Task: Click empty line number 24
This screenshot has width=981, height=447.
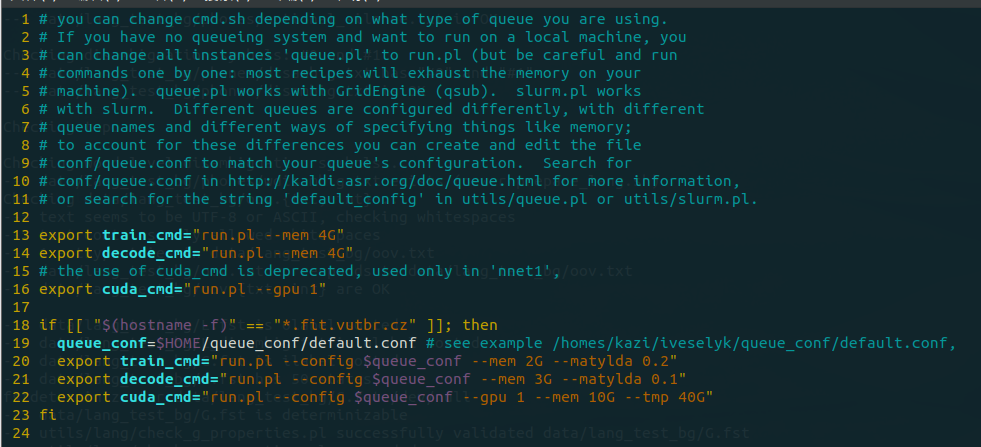Action: [19, 433]
